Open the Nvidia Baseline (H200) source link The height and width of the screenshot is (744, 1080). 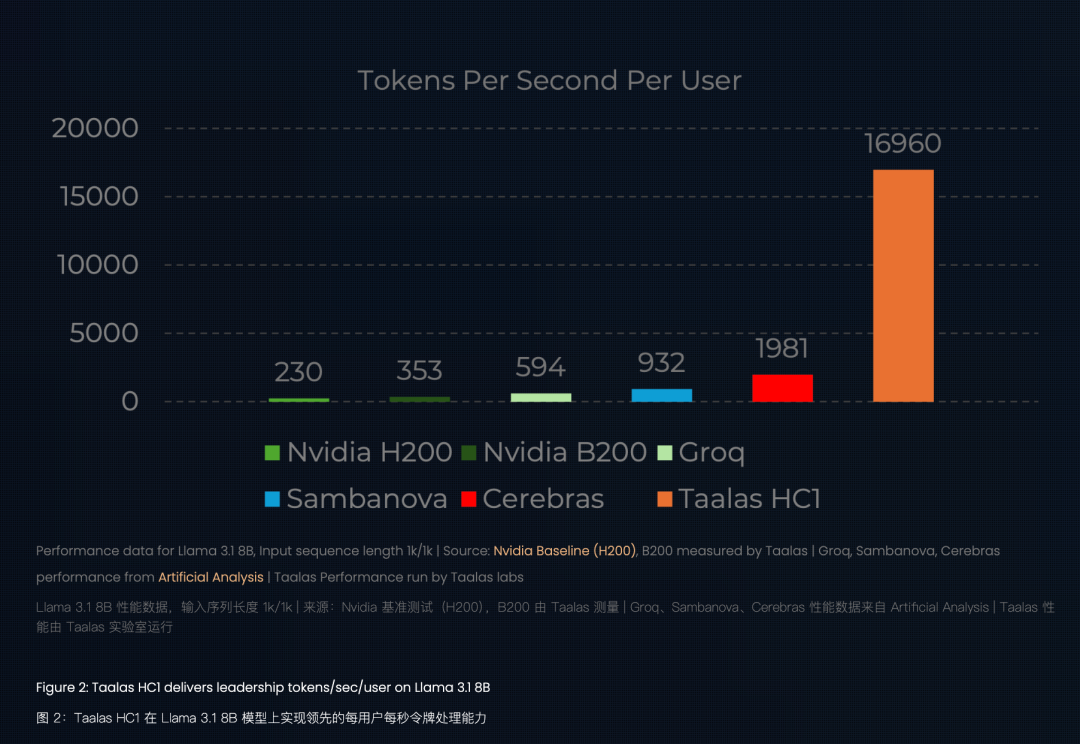click(564, 551)
